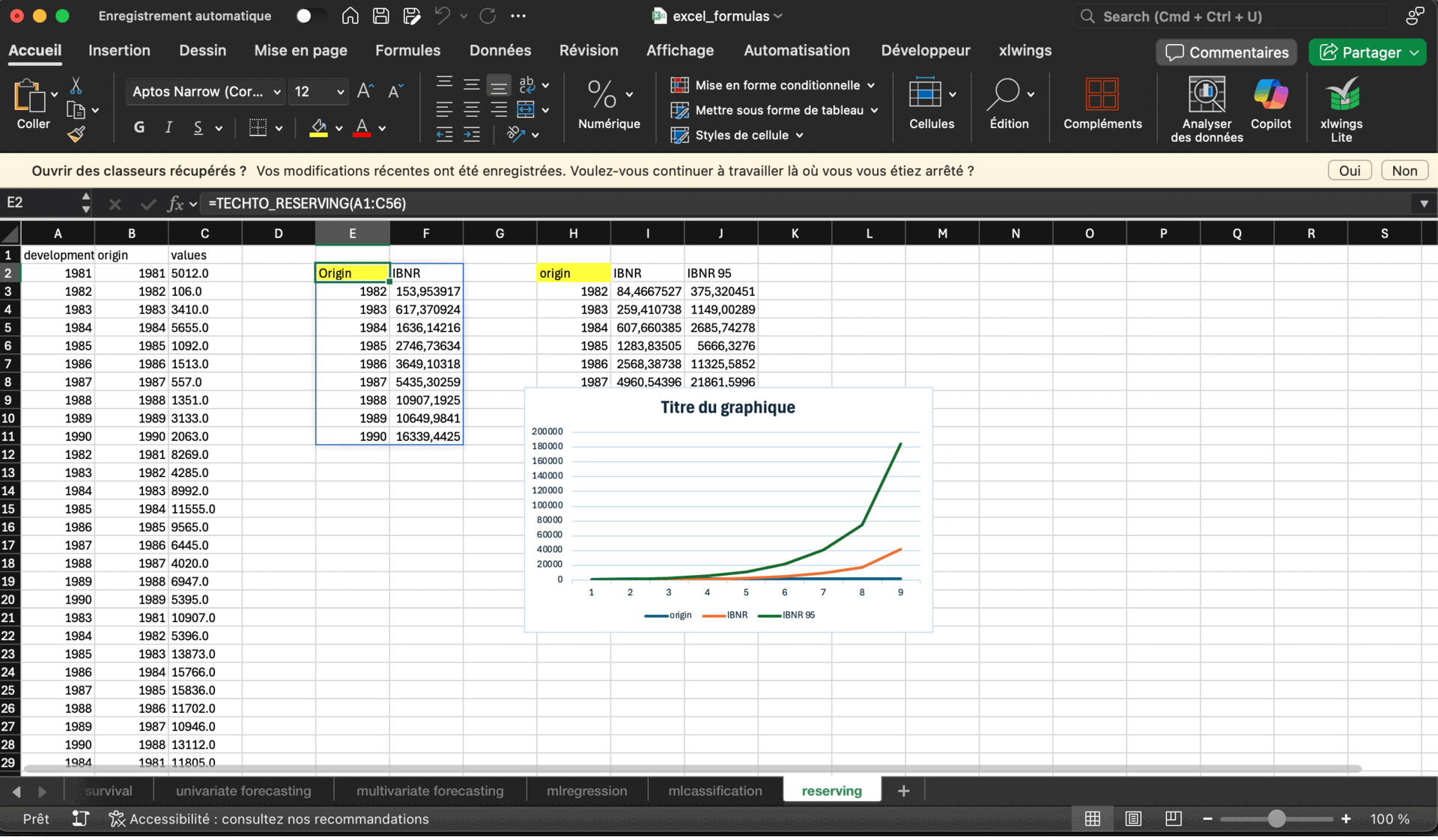Toggle bottom vertical alignment icon
The height and width of the screenshot is (840, 1438).
coord(499,85)
